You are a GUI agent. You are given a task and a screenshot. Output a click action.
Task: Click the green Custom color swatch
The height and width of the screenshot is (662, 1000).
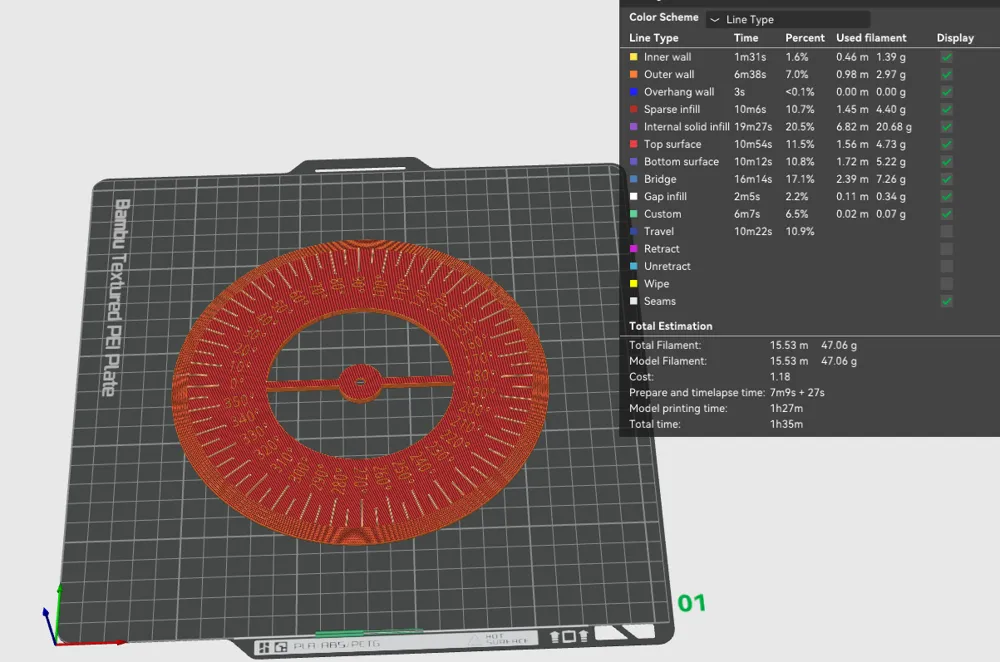(633, 214)
